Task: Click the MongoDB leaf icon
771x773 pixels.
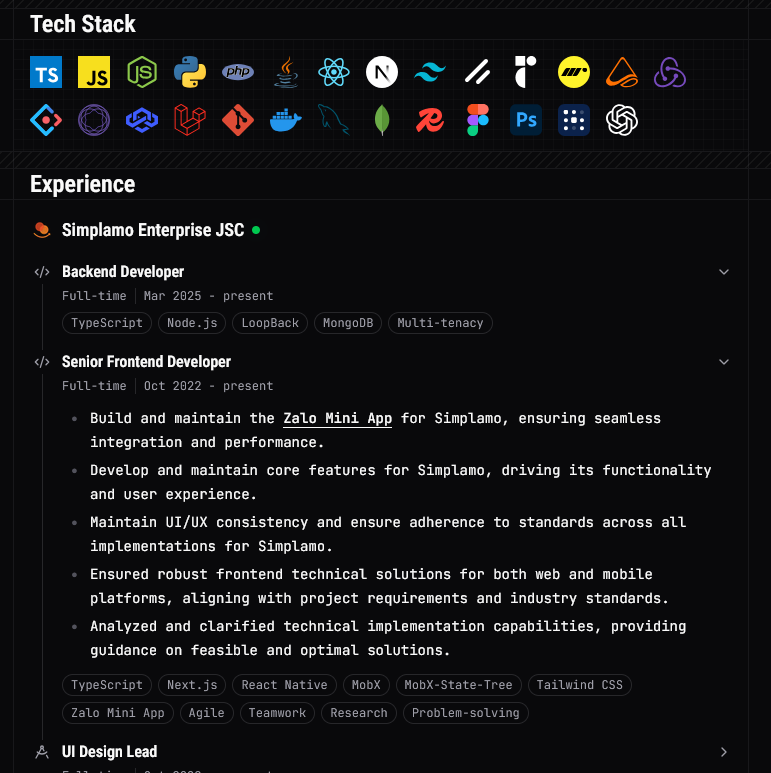Action: pyautogui.click(x=382, y=120)
